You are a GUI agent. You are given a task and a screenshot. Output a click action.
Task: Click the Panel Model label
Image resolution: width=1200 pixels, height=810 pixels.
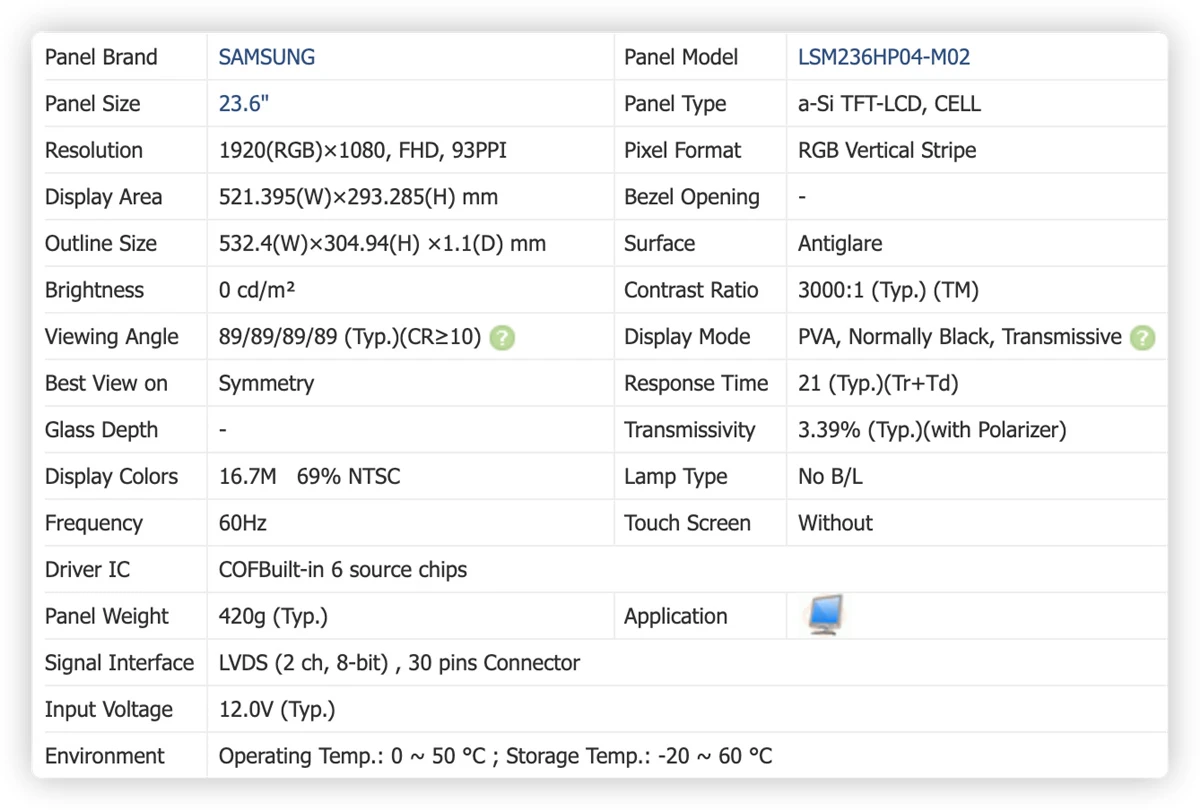click(x=681, y=57)
